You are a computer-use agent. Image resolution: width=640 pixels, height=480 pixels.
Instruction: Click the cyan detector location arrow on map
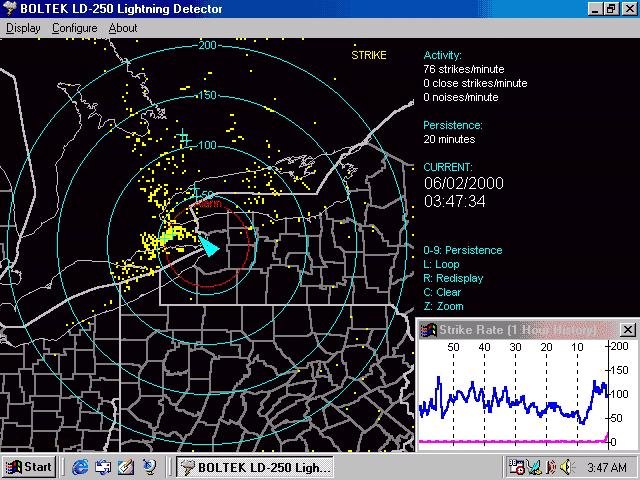tap(208, 245)
